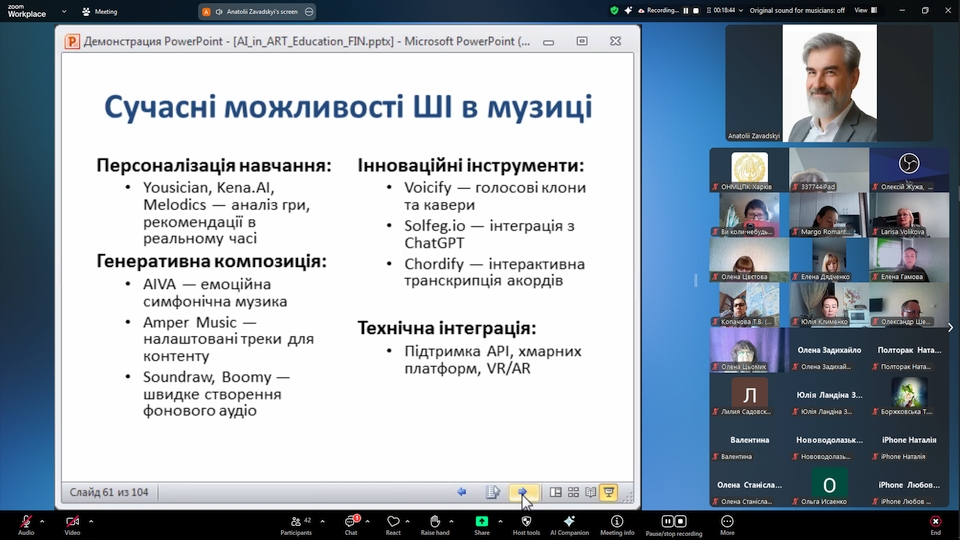Toggle Original sound for musicians
Viewport: 960px width, 540px height.
pos(797,10)
